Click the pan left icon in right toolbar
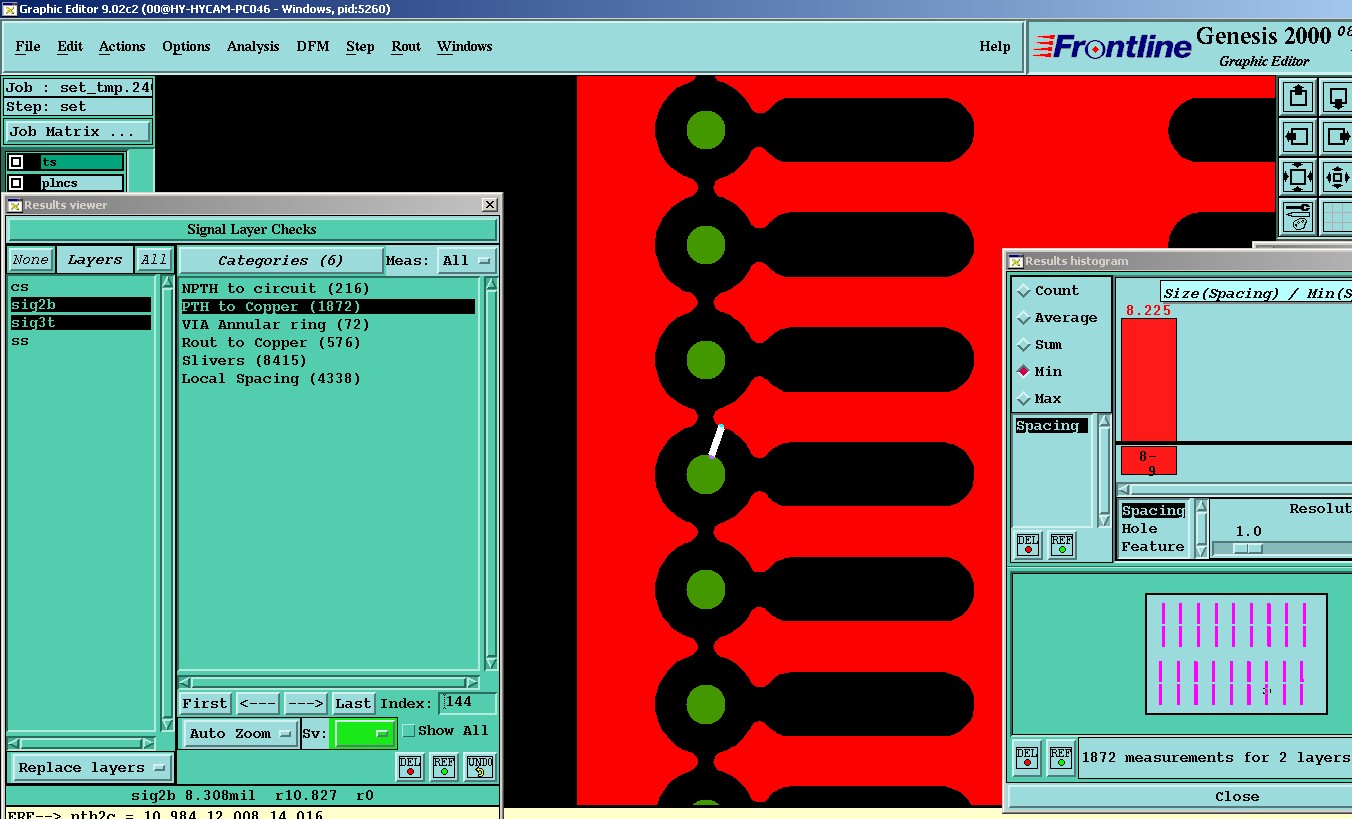This screenshot has height=819, width=1352. pyautogui.click(x=1298, y=136)
